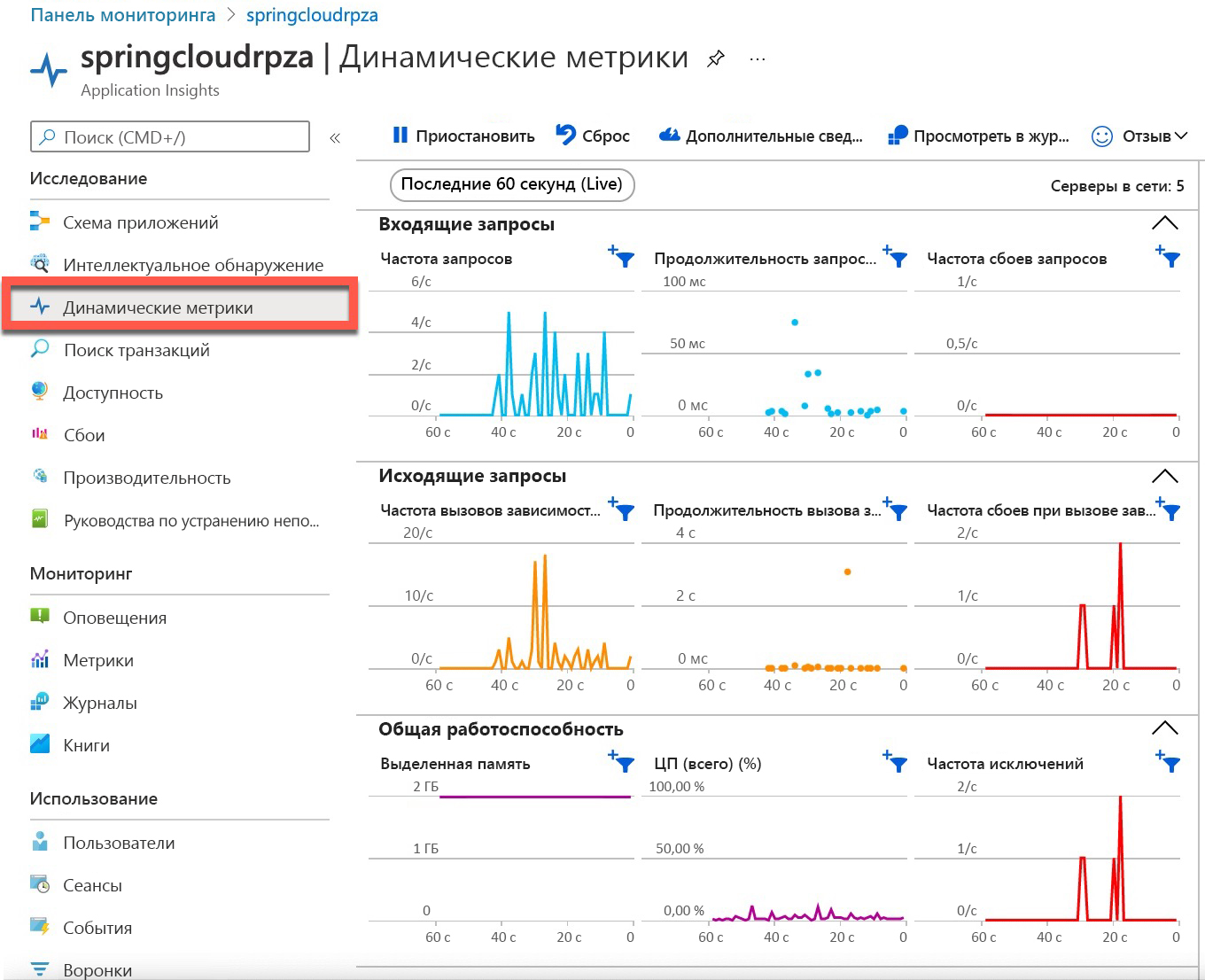Click the Оповещения alert icon
The height and width of the screenshot is (980, 1205).
[x=40, y=616]
